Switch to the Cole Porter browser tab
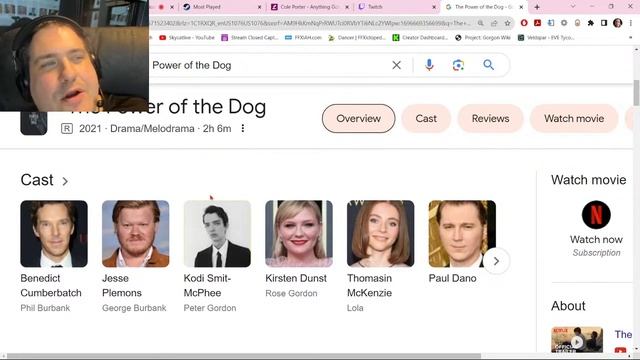This screenshot has height=360, width=640. (310, 7)
